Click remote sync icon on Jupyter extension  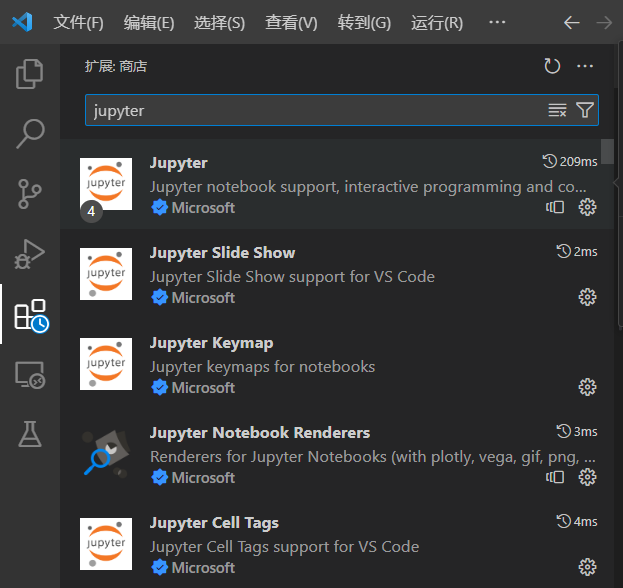(555, 207)
